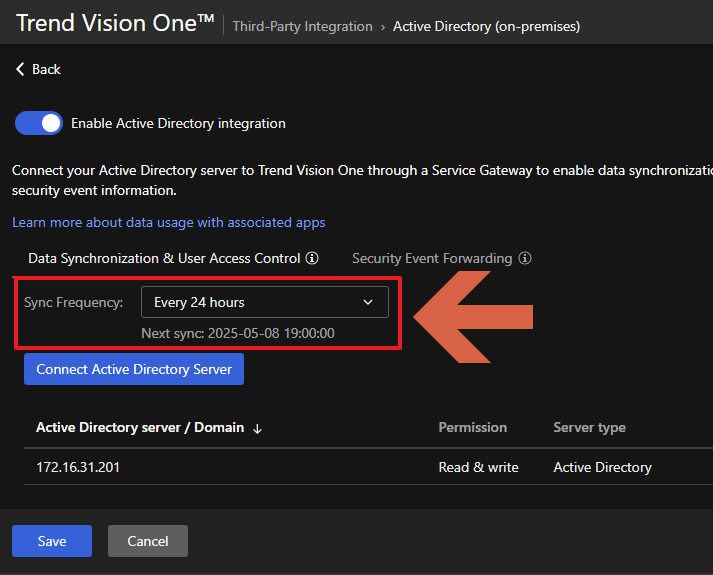The image size is (713, 575).
Task: Switch to Security Event Forwarding tab
Action: (x=431, y=258)
